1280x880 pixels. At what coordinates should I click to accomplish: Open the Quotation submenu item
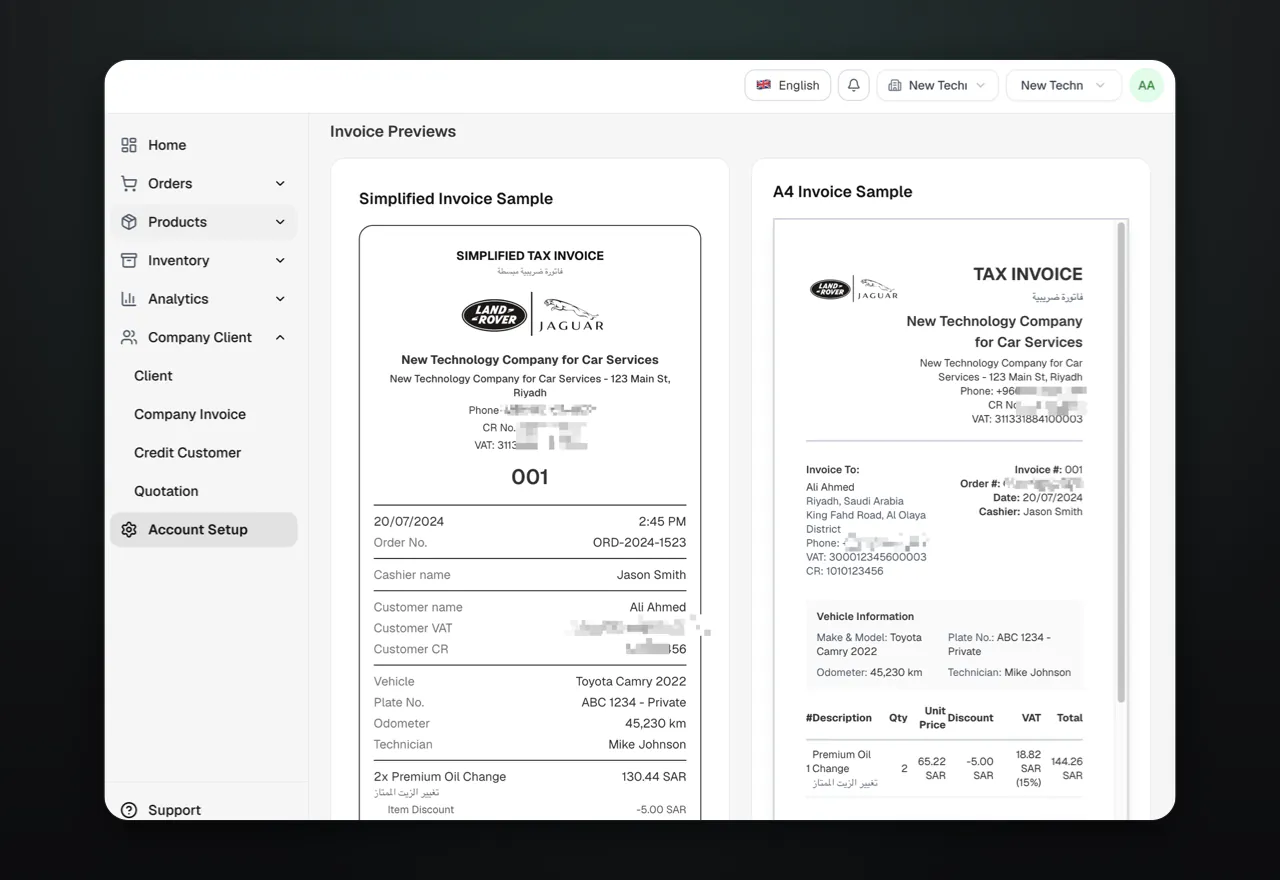point(166,491)
